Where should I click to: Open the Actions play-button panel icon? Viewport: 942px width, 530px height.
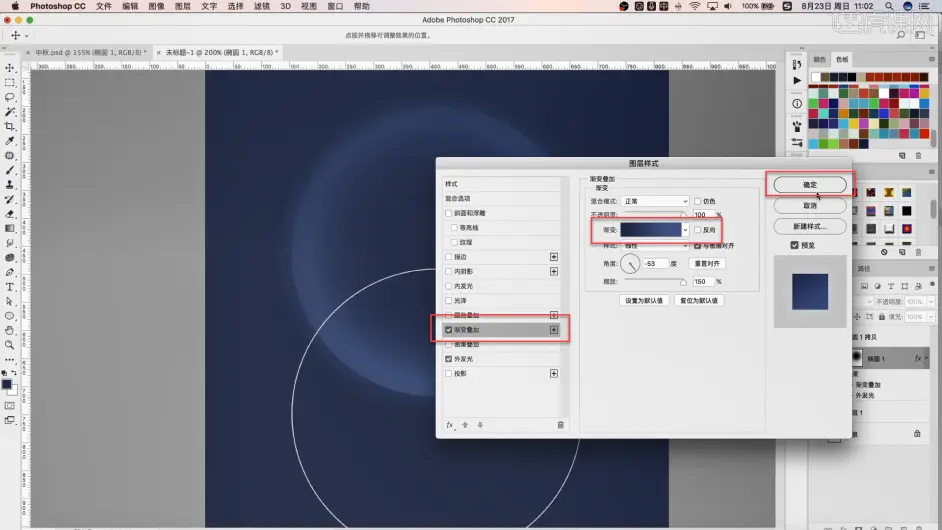pyautogui.click(x=797, y=80)
